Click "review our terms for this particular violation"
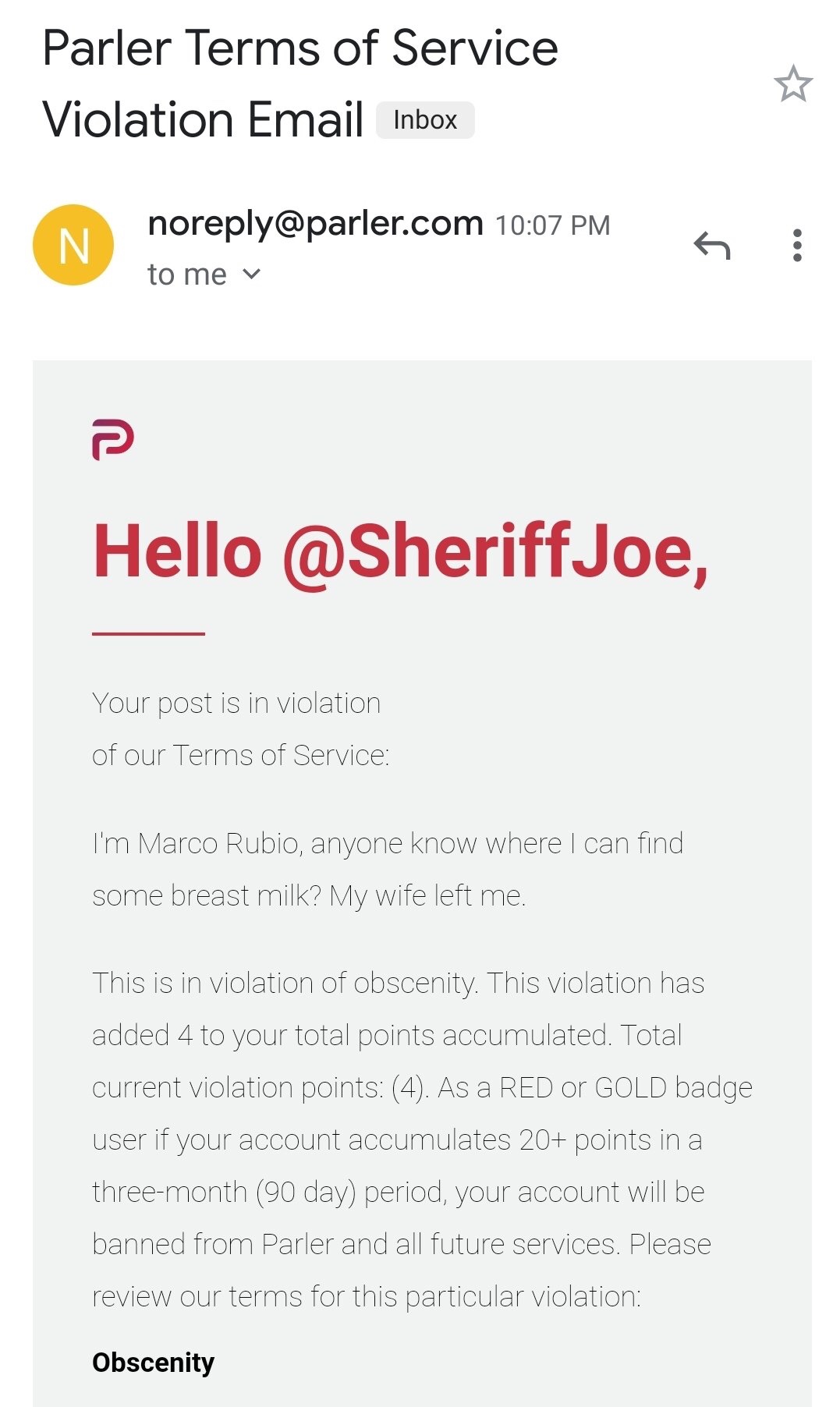The image size is (840, 1407). [366, 1296]
